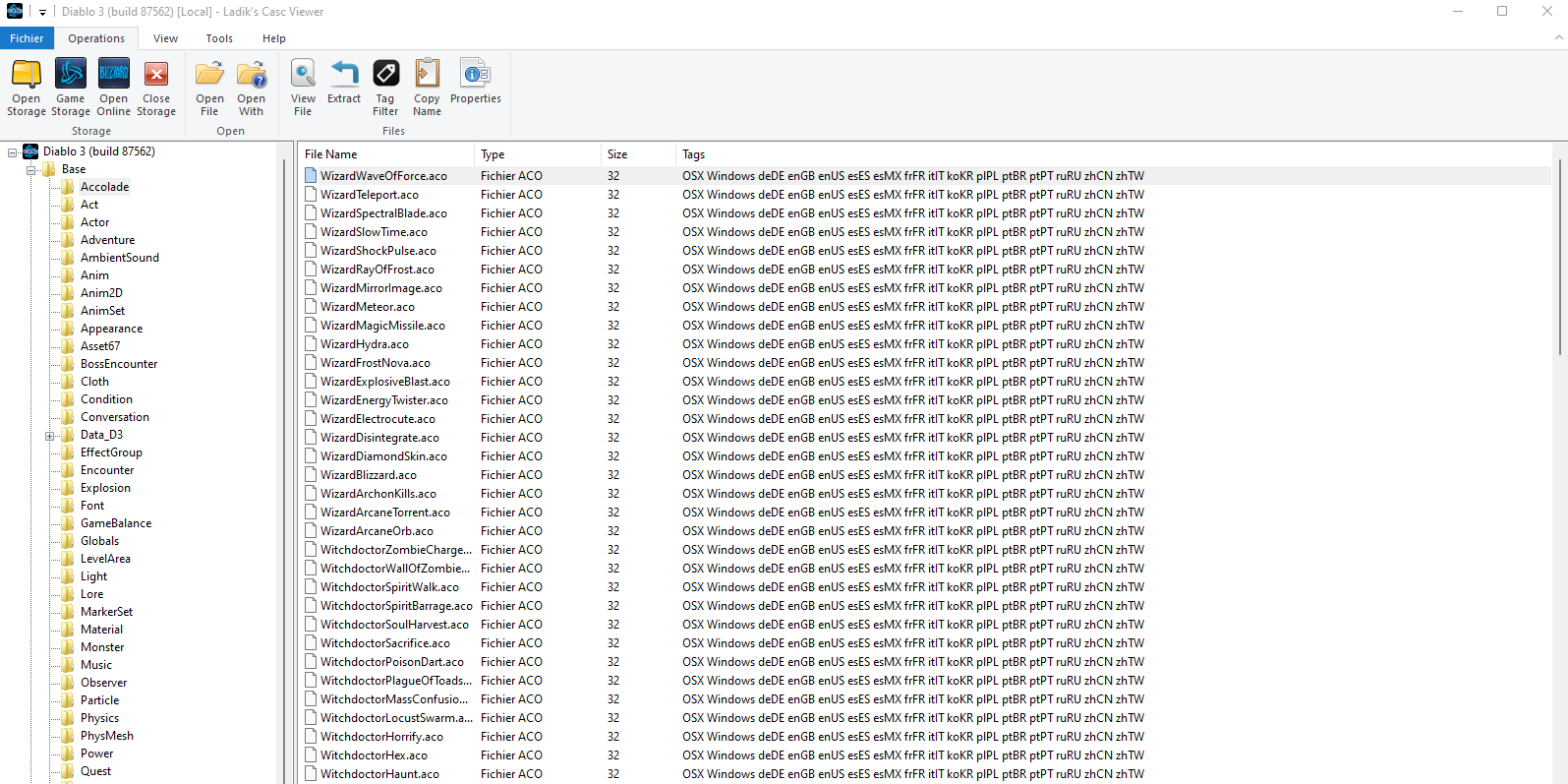This screenshot has width=1568, height=784.
Task: Click the file icon of WizardBlizzard.aco
Action: click(x=311, y=475)
